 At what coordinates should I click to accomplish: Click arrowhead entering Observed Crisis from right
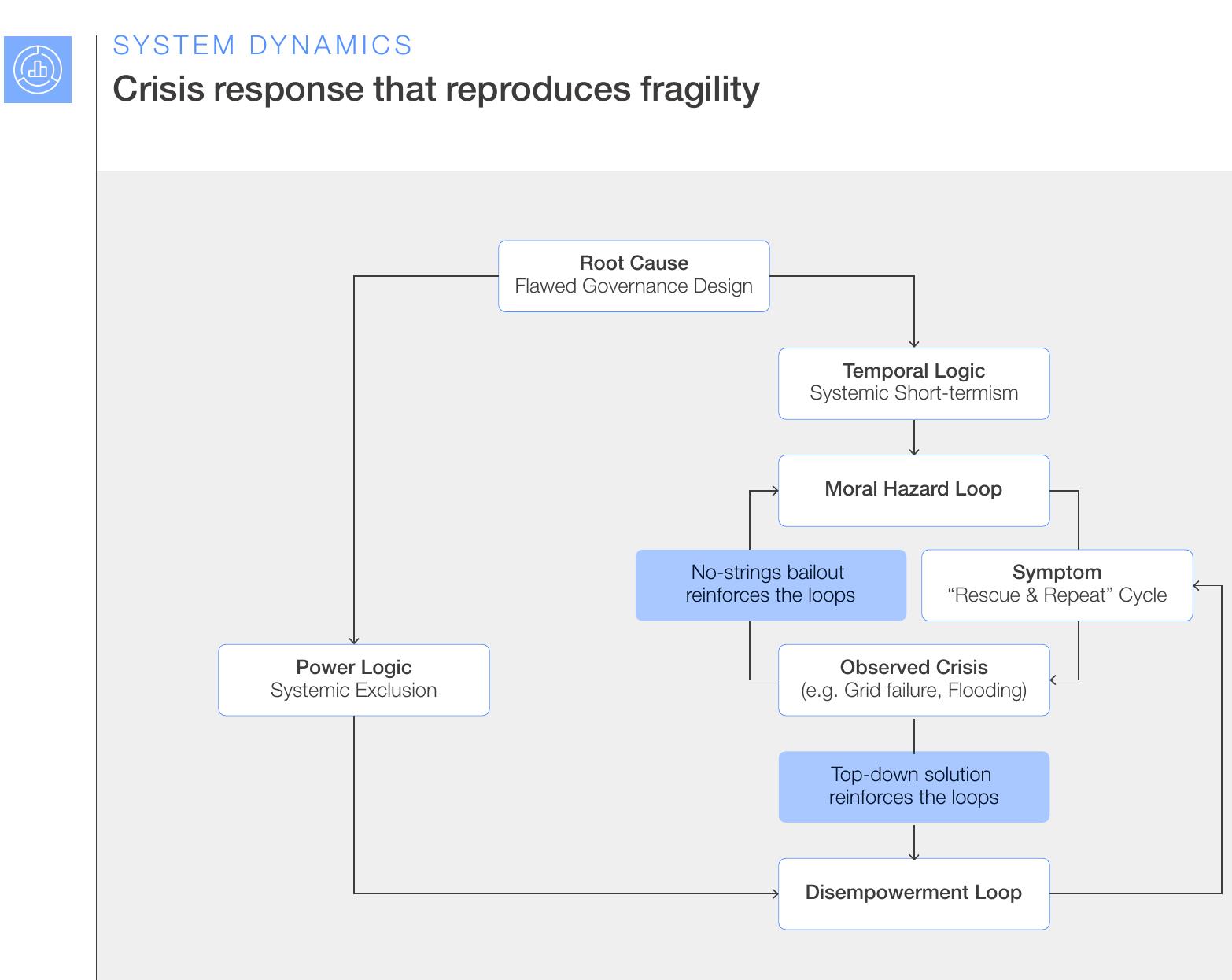point(1054,680)
